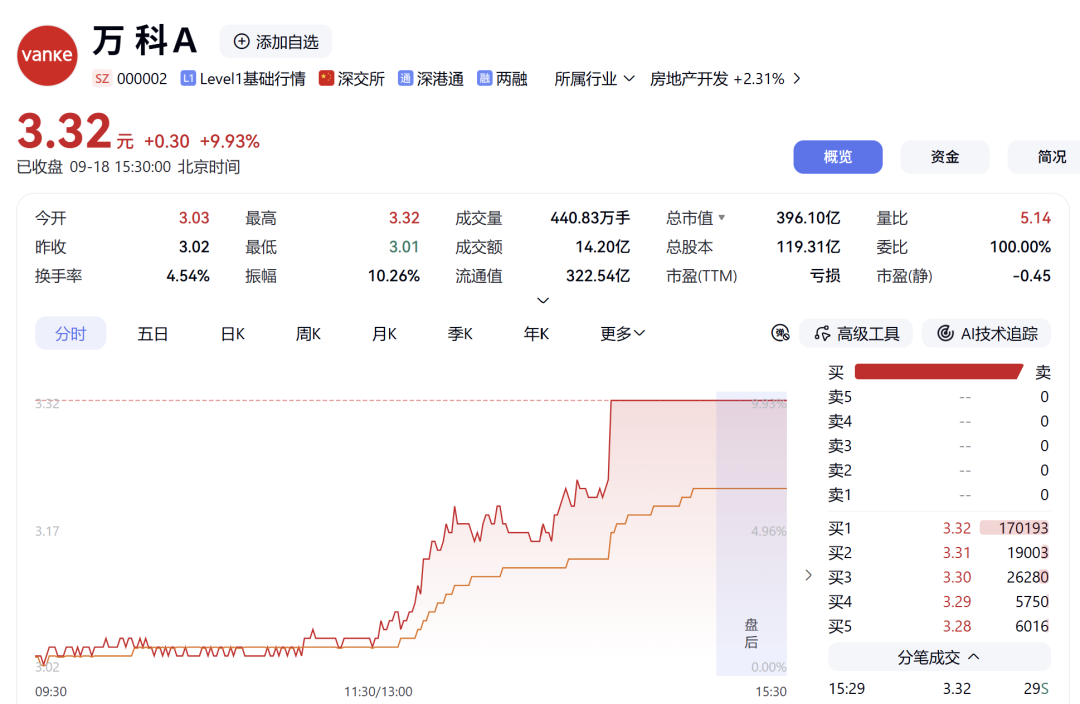Click the +9.93% change value
The width and height of the screenshot is (1080, 704).
coord(229,141)
